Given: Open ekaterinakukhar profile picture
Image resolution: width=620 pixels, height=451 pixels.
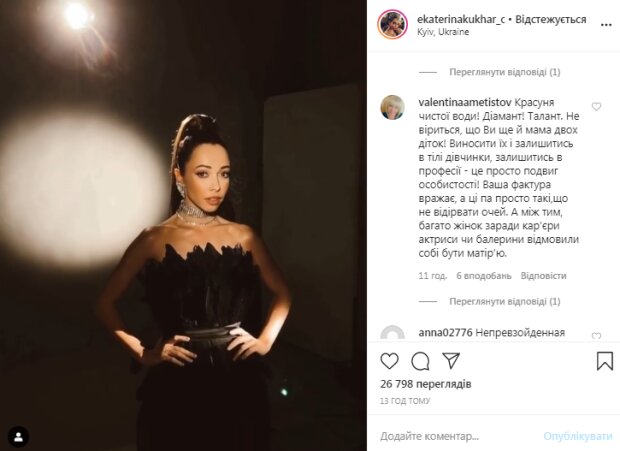Looking at the screenshot, I should (392, 25).
